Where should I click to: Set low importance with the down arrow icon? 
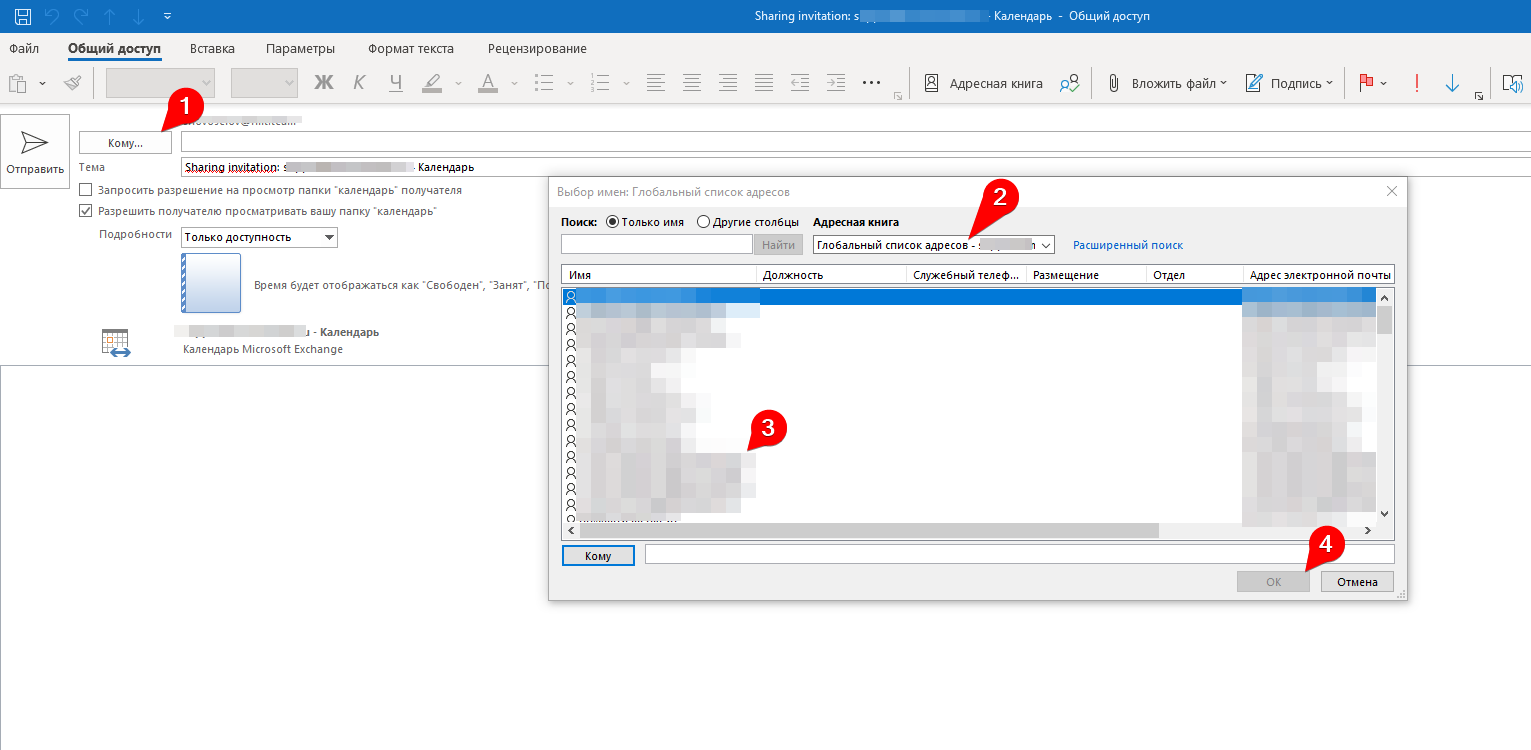1452,84
